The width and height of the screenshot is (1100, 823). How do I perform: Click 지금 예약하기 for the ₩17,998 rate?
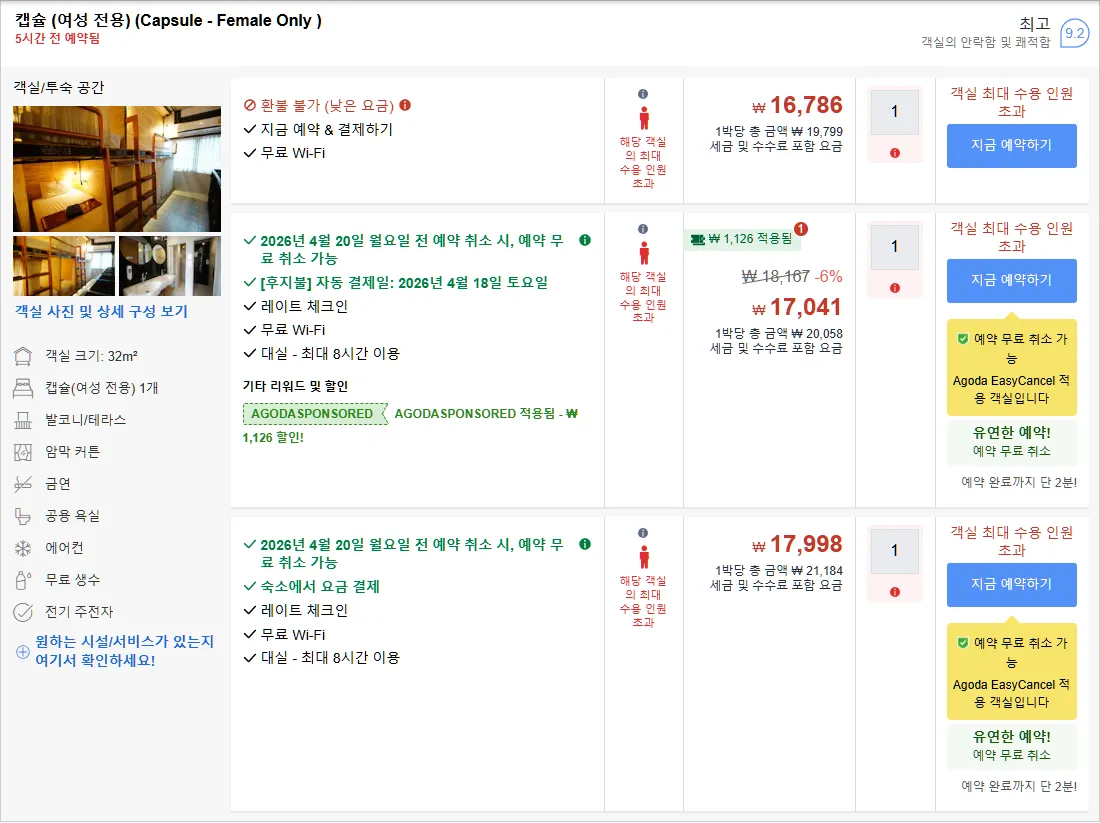[1011, 584]
